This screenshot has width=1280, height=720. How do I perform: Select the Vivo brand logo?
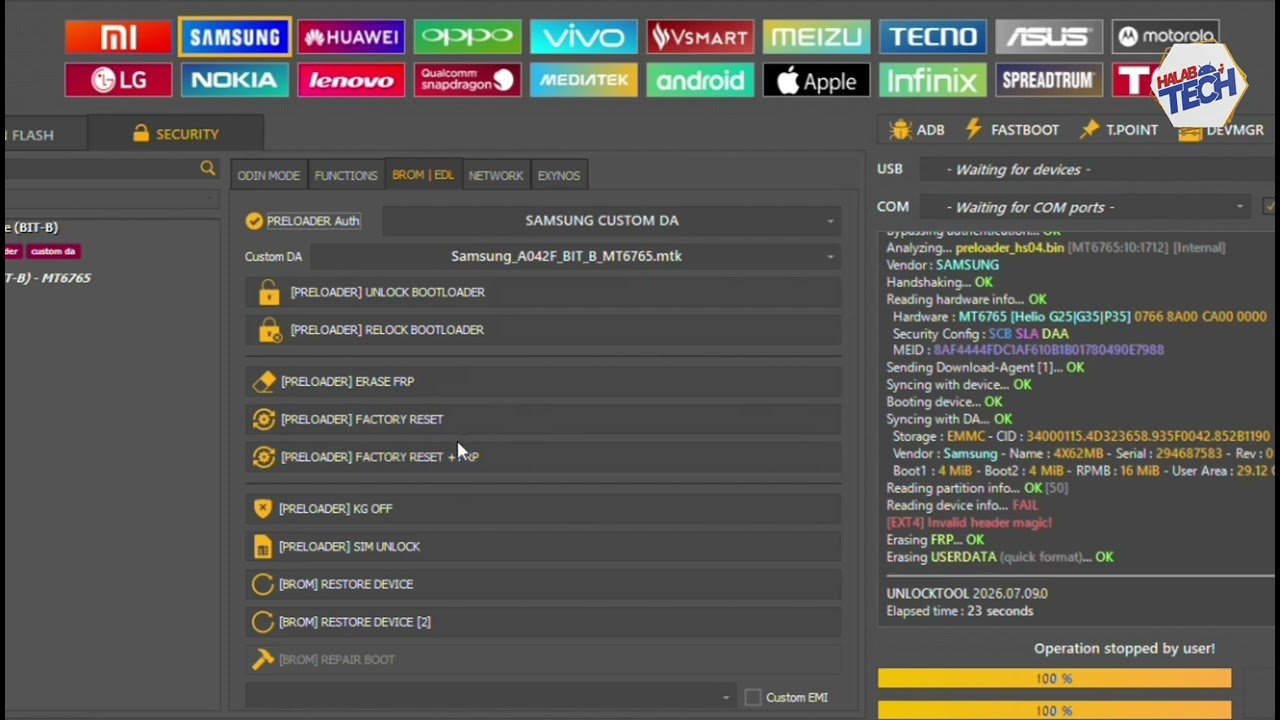click(583, 38)
